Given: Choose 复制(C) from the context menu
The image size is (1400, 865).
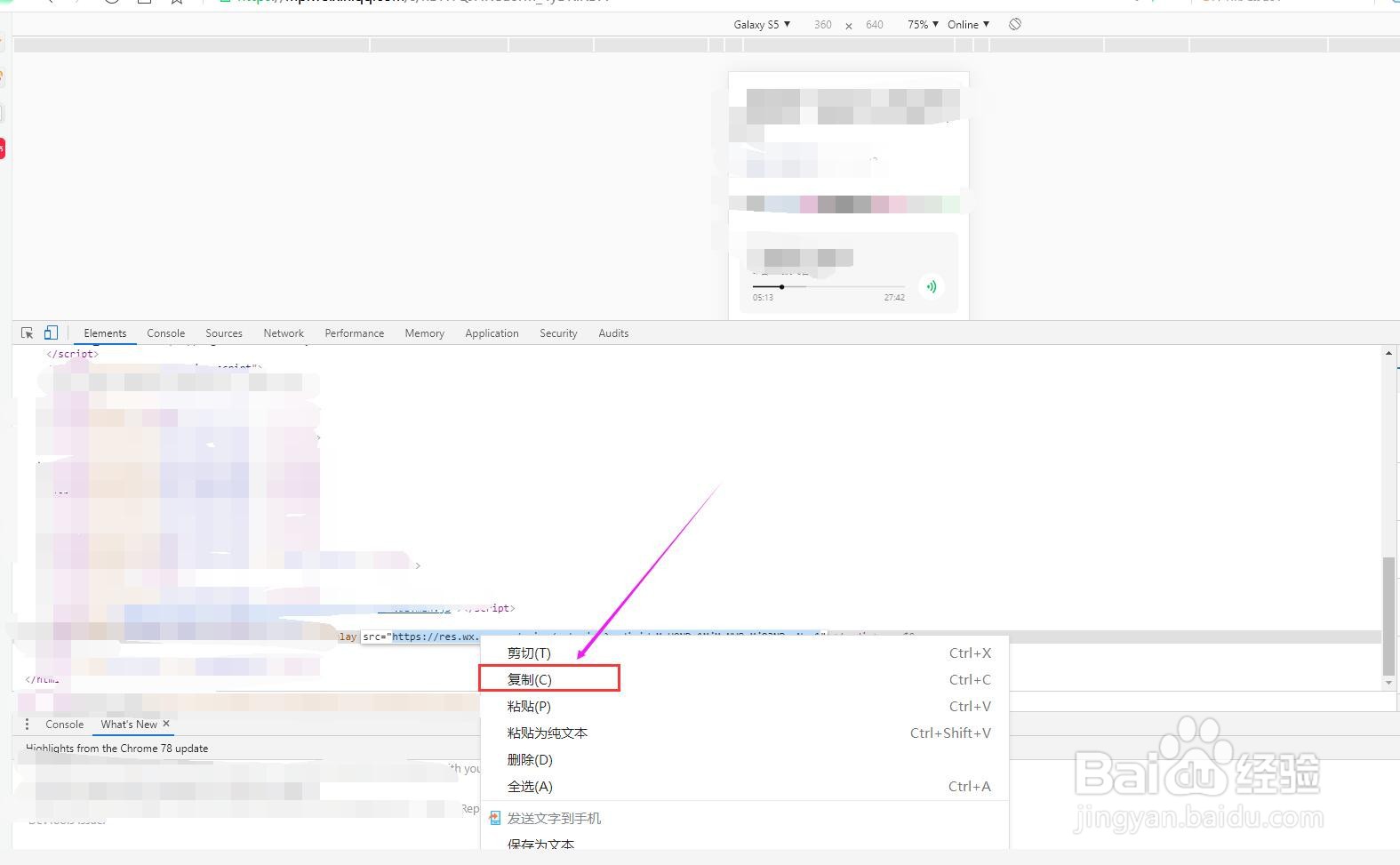Looking at the screenshot, I should [x=745, y=680].
